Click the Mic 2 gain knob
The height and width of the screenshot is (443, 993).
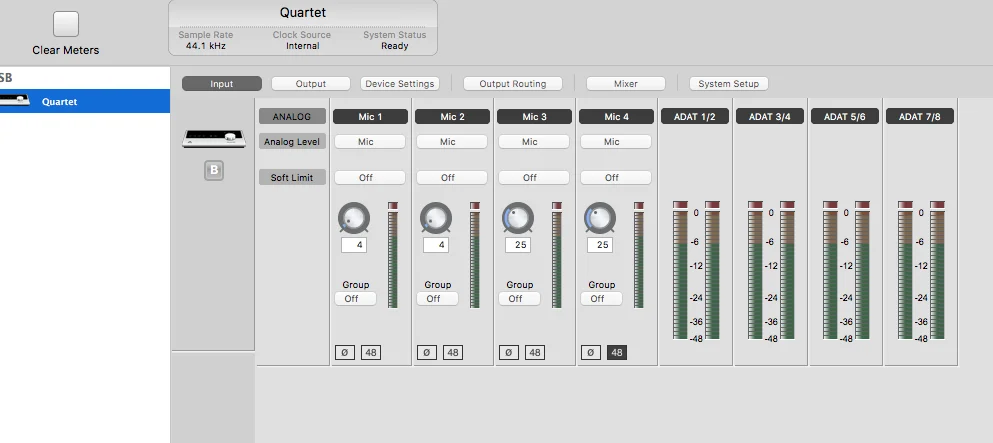pos(436,218)
